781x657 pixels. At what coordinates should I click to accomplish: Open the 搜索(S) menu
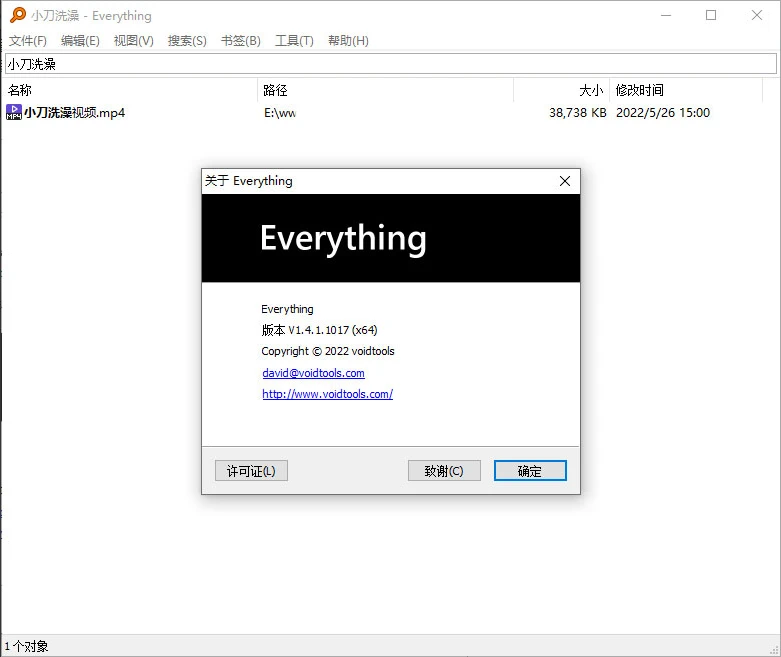click(187, 41)
